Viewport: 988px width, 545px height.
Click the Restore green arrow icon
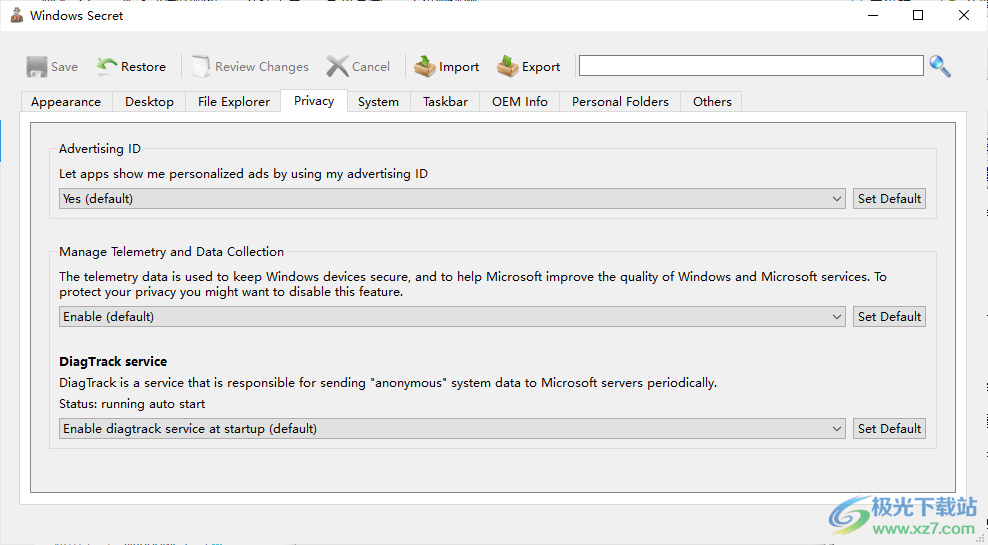107,67
